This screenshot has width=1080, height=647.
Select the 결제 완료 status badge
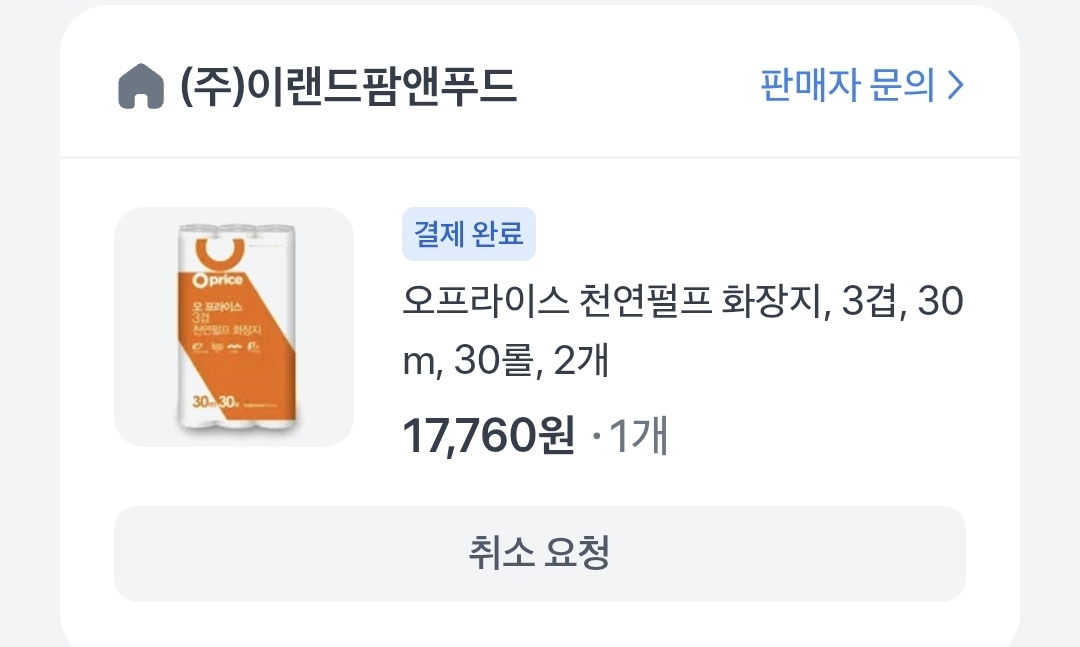coord(468,234)
